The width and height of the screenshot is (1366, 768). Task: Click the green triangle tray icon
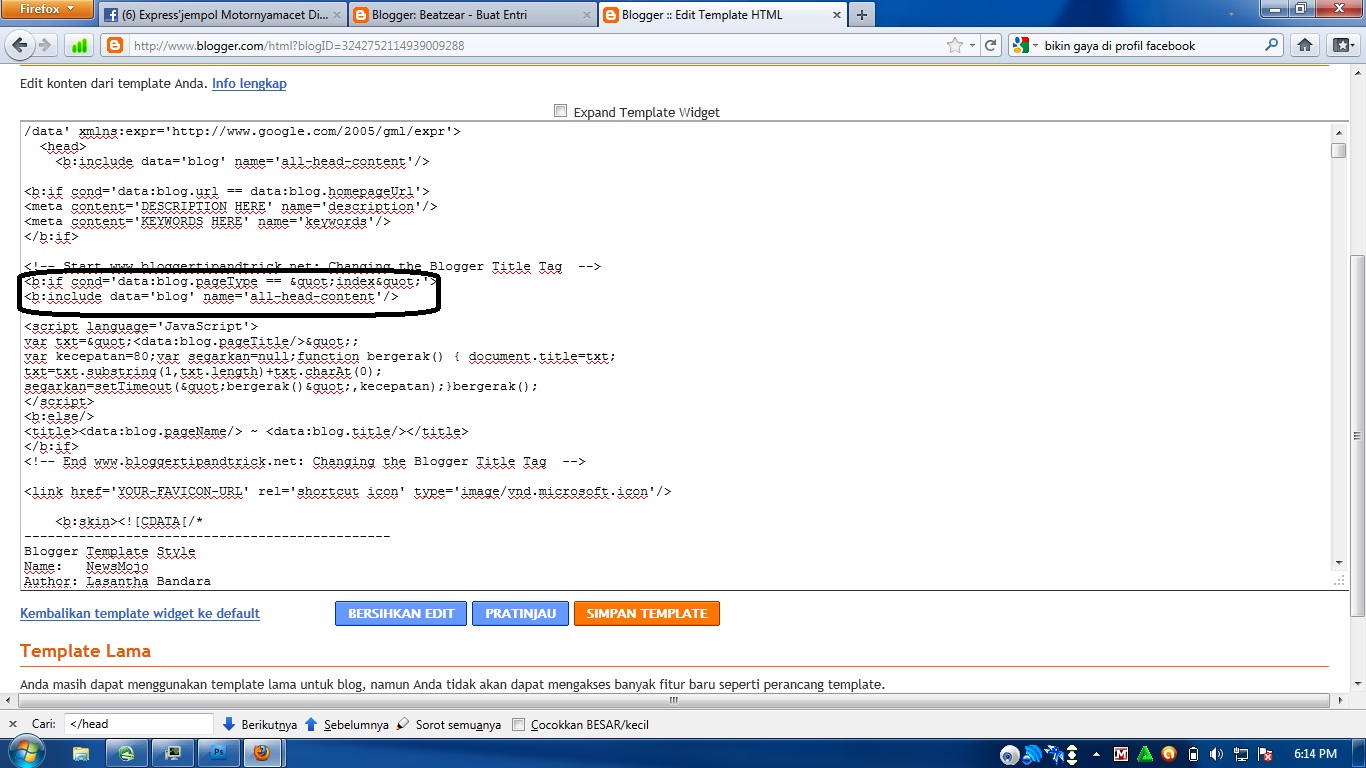pos(1144,754)
